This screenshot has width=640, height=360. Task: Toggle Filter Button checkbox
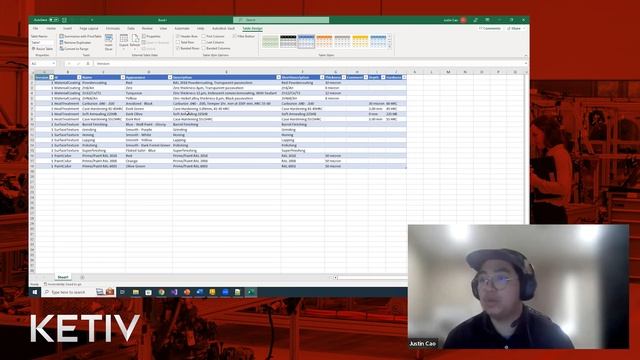pos(235,36)
